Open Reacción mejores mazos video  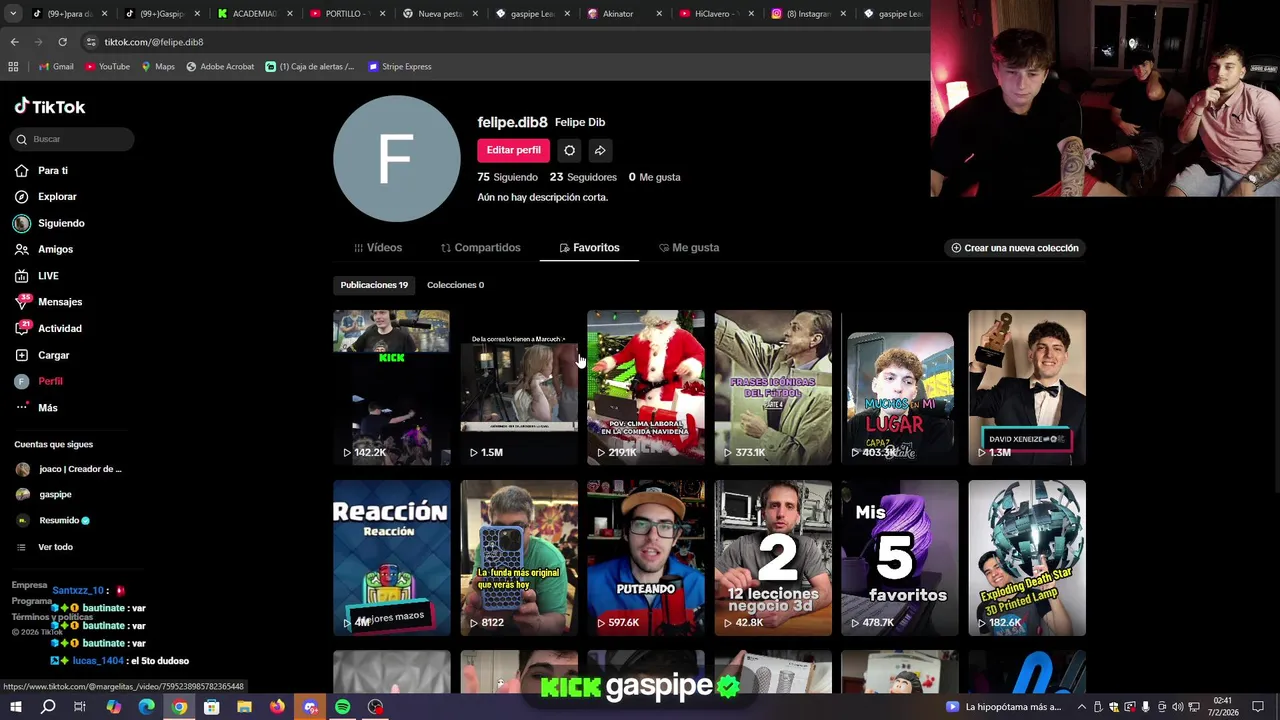pyautogui.click(x=391, y=558)
